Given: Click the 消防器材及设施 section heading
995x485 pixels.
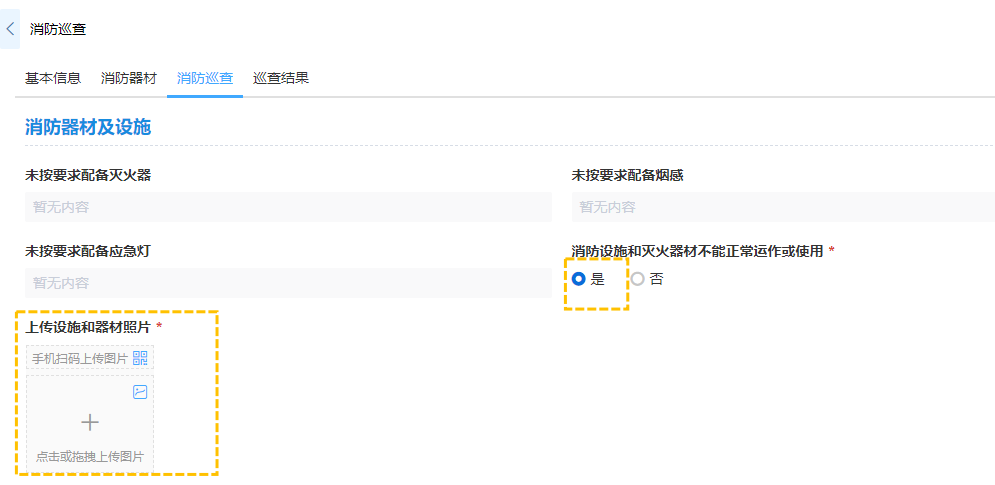Looking at the screenshot, I should (x=88, y=127).
